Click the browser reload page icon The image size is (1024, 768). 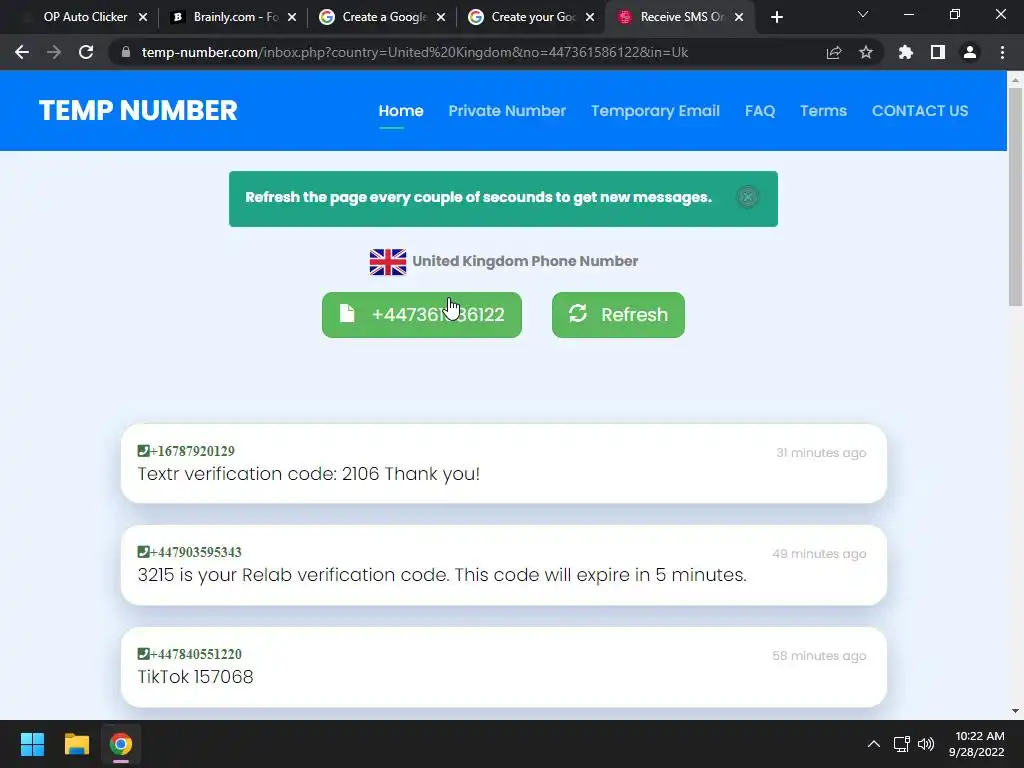pos(86,52)
